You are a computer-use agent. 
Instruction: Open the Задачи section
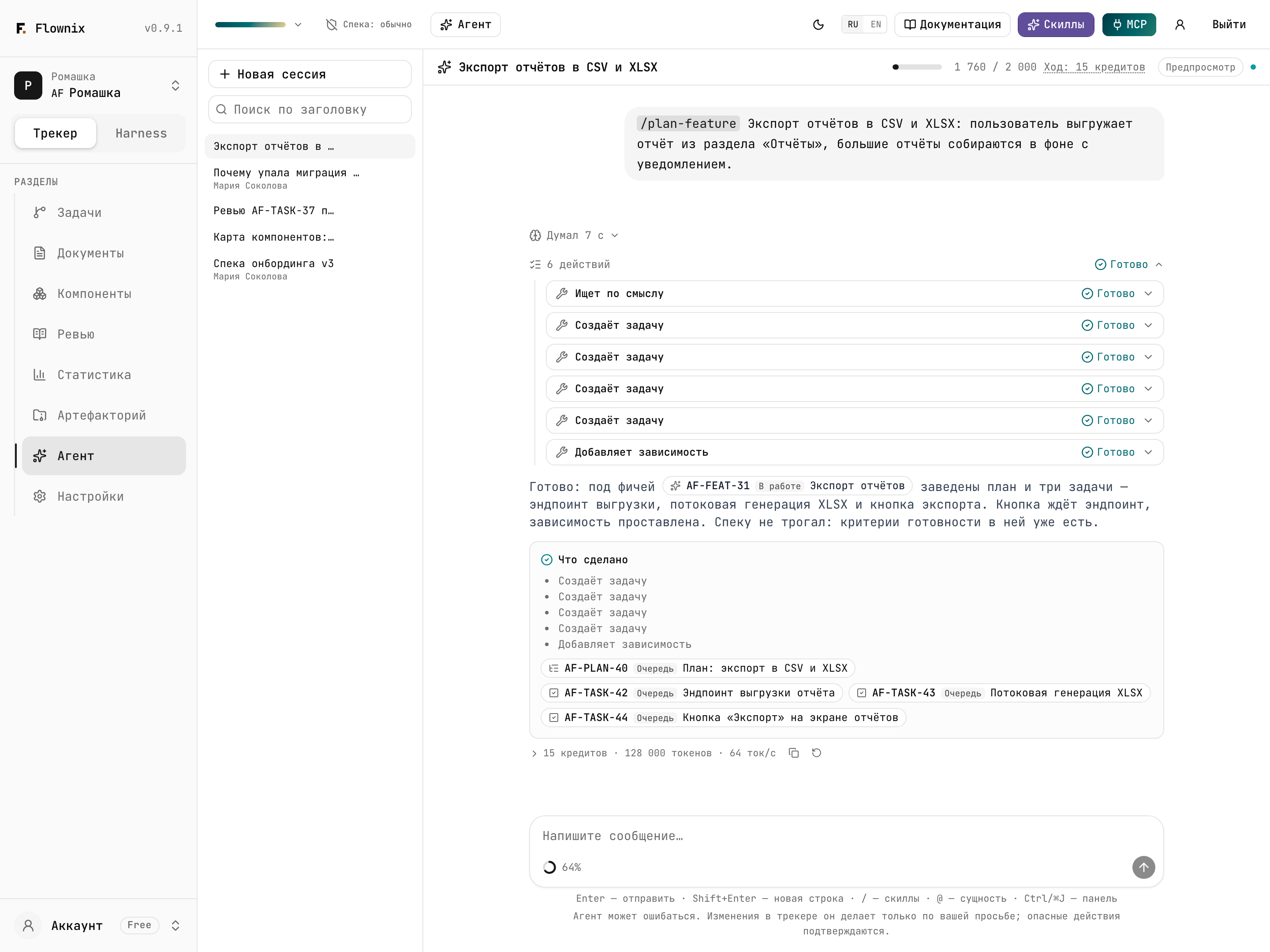point(104,212)
